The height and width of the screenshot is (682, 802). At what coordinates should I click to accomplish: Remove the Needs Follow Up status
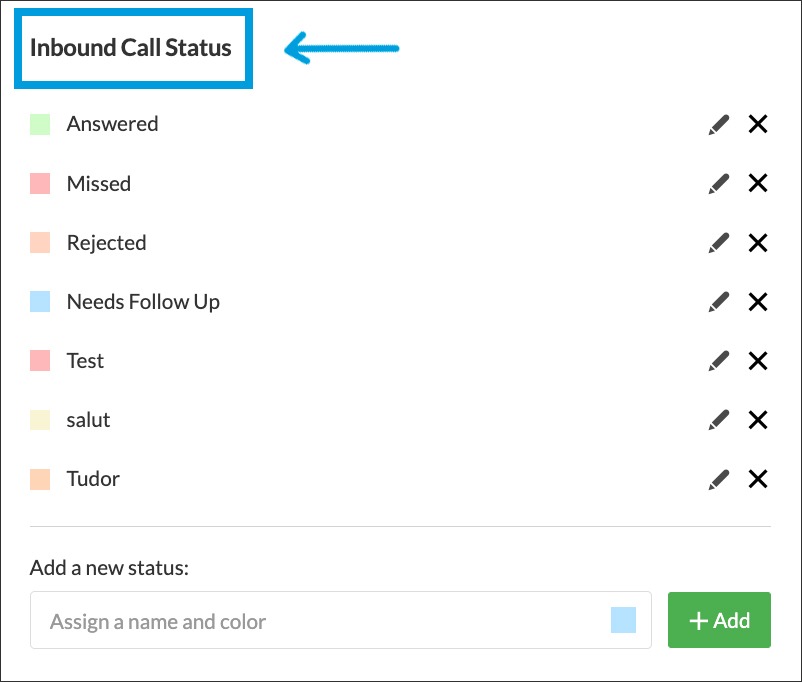[758, 302]
